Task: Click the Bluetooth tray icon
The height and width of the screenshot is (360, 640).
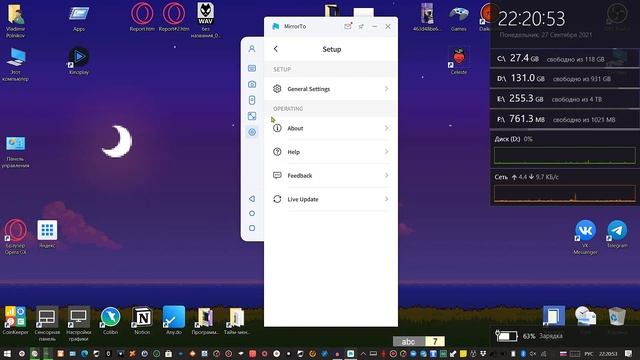Action: pos(523,353)
